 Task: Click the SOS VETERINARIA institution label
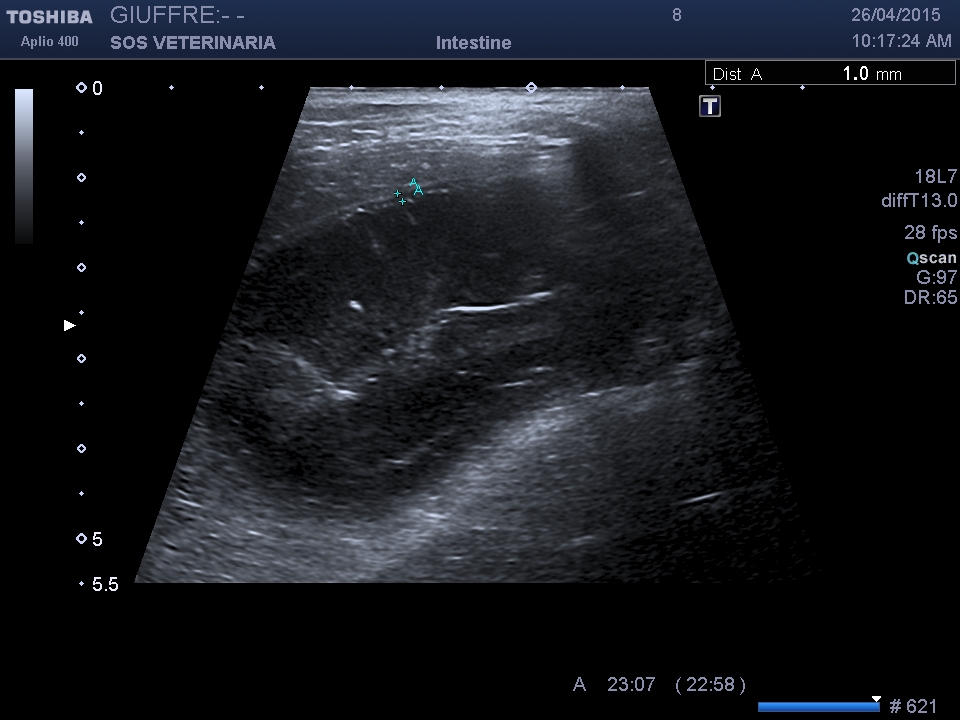192,43
